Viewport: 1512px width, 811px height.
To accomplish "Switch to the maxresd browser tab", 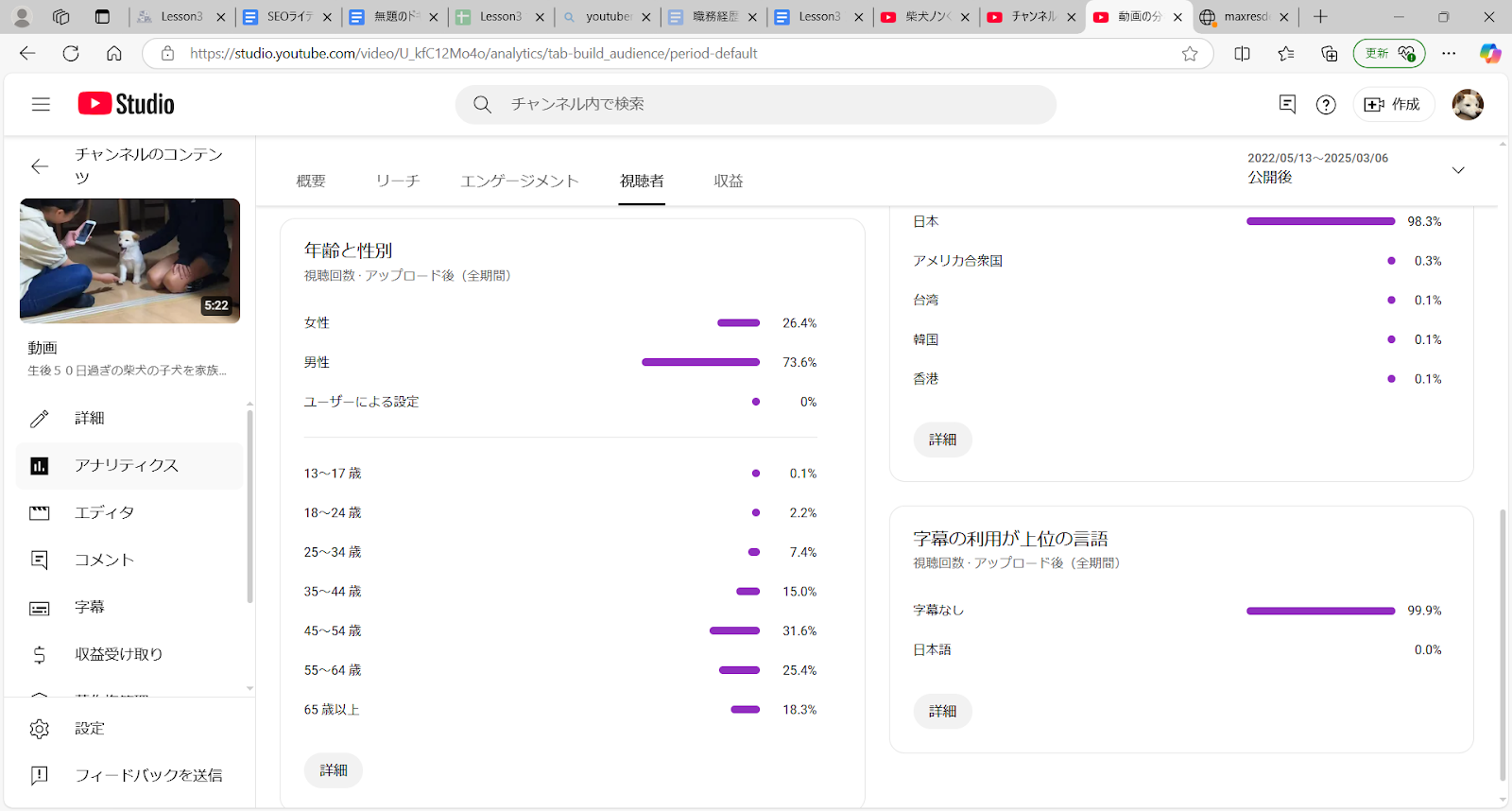I will (x=1246, y=17).
